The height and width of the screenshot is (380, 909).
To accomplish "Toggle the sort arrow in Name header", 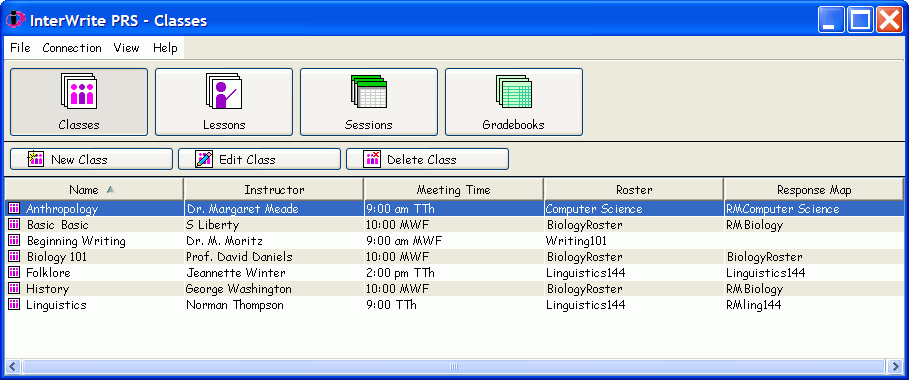I will [110, 189].
